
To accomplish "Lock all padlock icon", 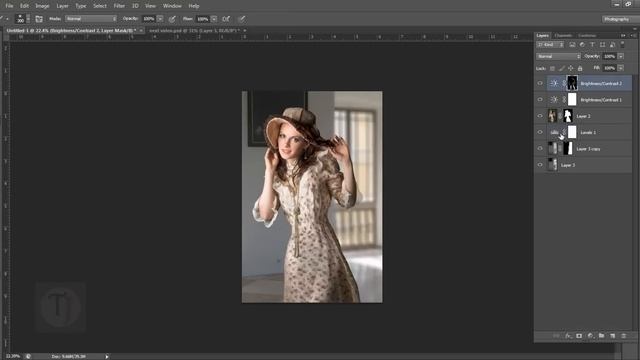I will [x=580, y=68].
